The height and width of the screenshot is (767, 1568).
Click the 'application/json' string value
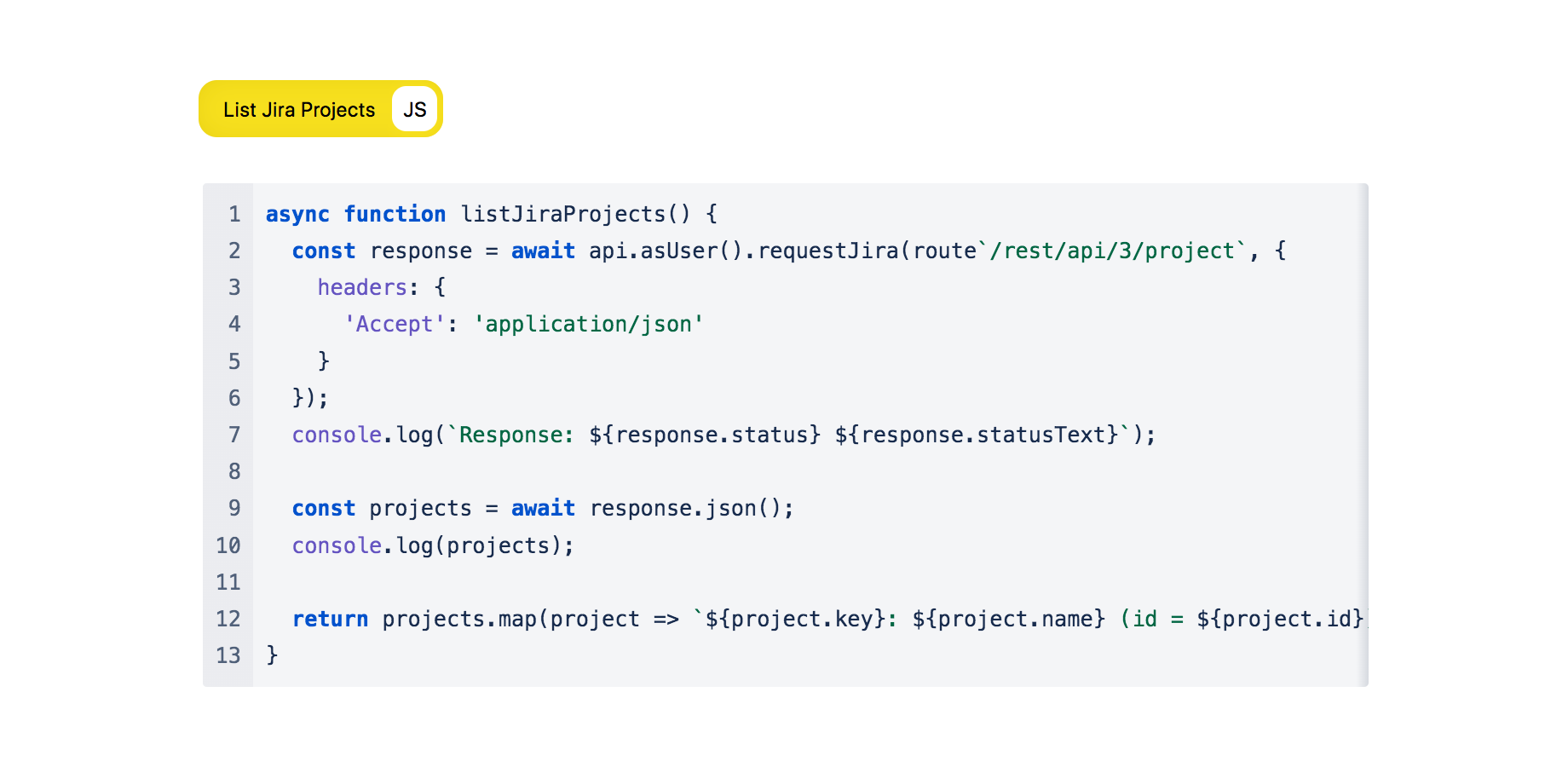[589, 324]
